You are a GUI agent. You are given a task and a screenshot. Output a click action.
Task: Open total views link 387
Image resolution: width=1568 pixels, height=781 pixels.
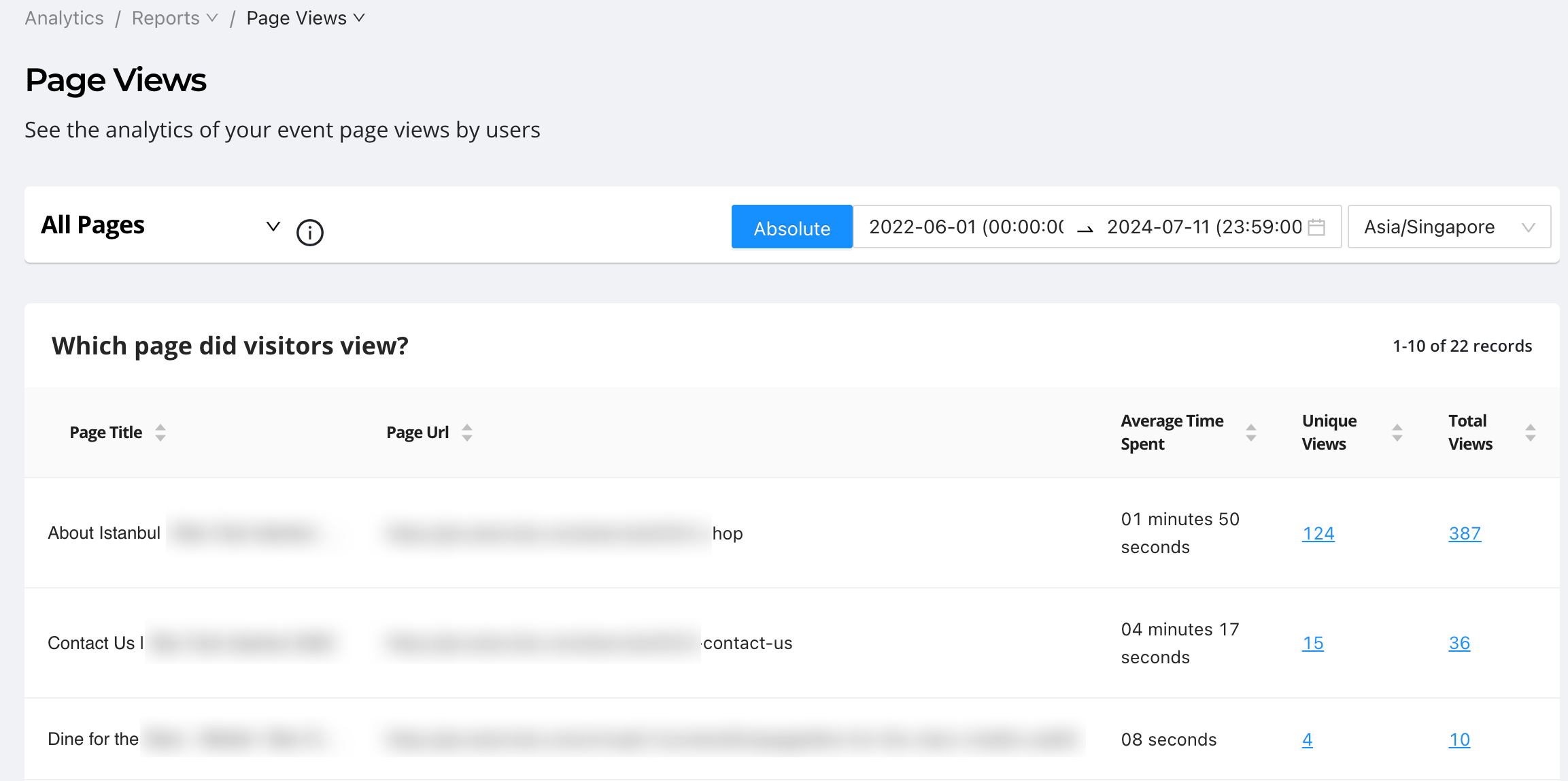(1465, 533)
